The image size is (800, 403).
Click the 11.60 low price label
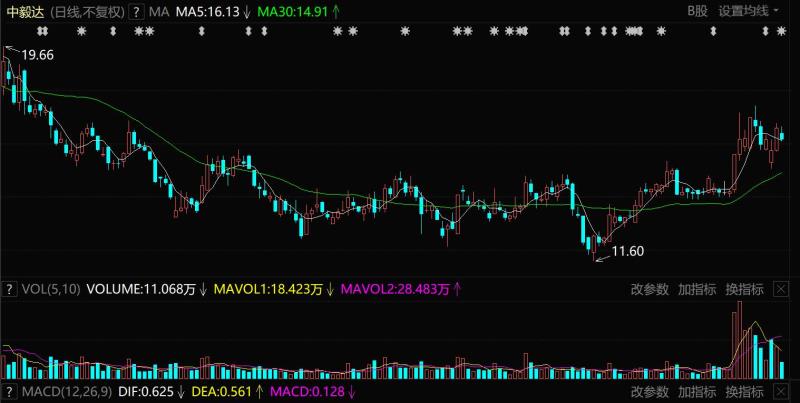(x=628, y=251)
